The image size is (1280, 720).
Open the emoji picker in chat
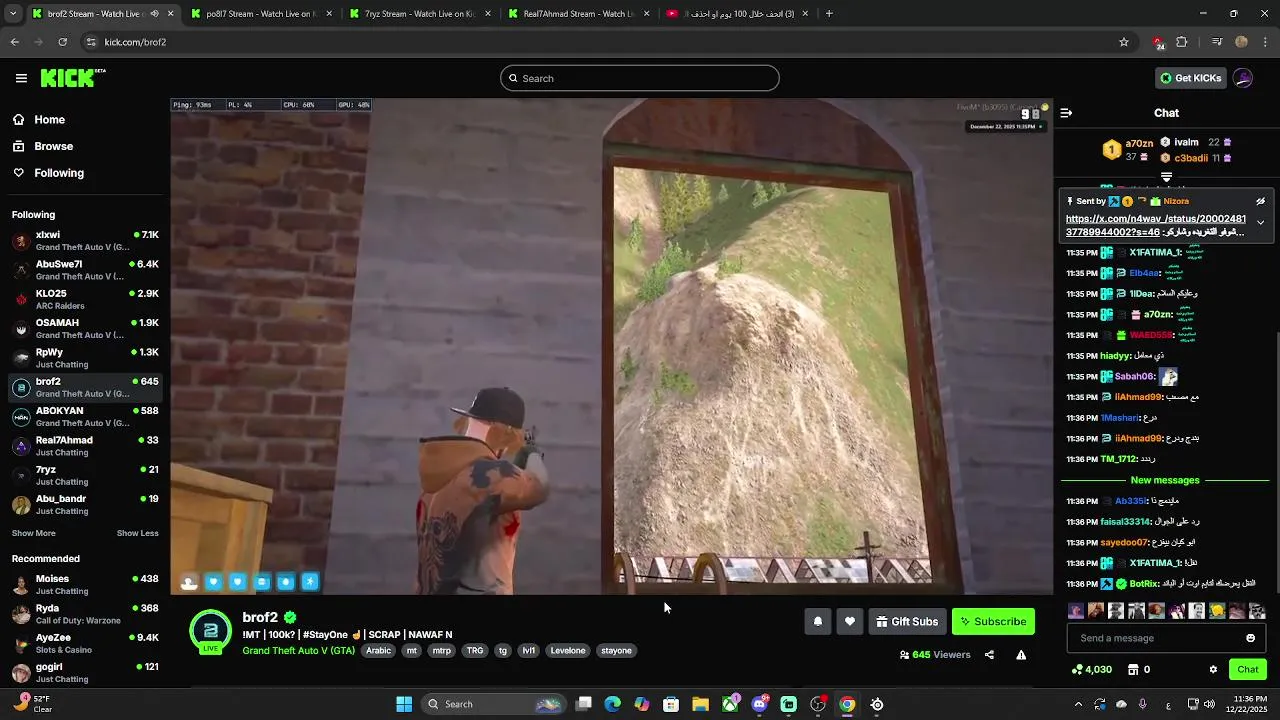pos(1250,638)
